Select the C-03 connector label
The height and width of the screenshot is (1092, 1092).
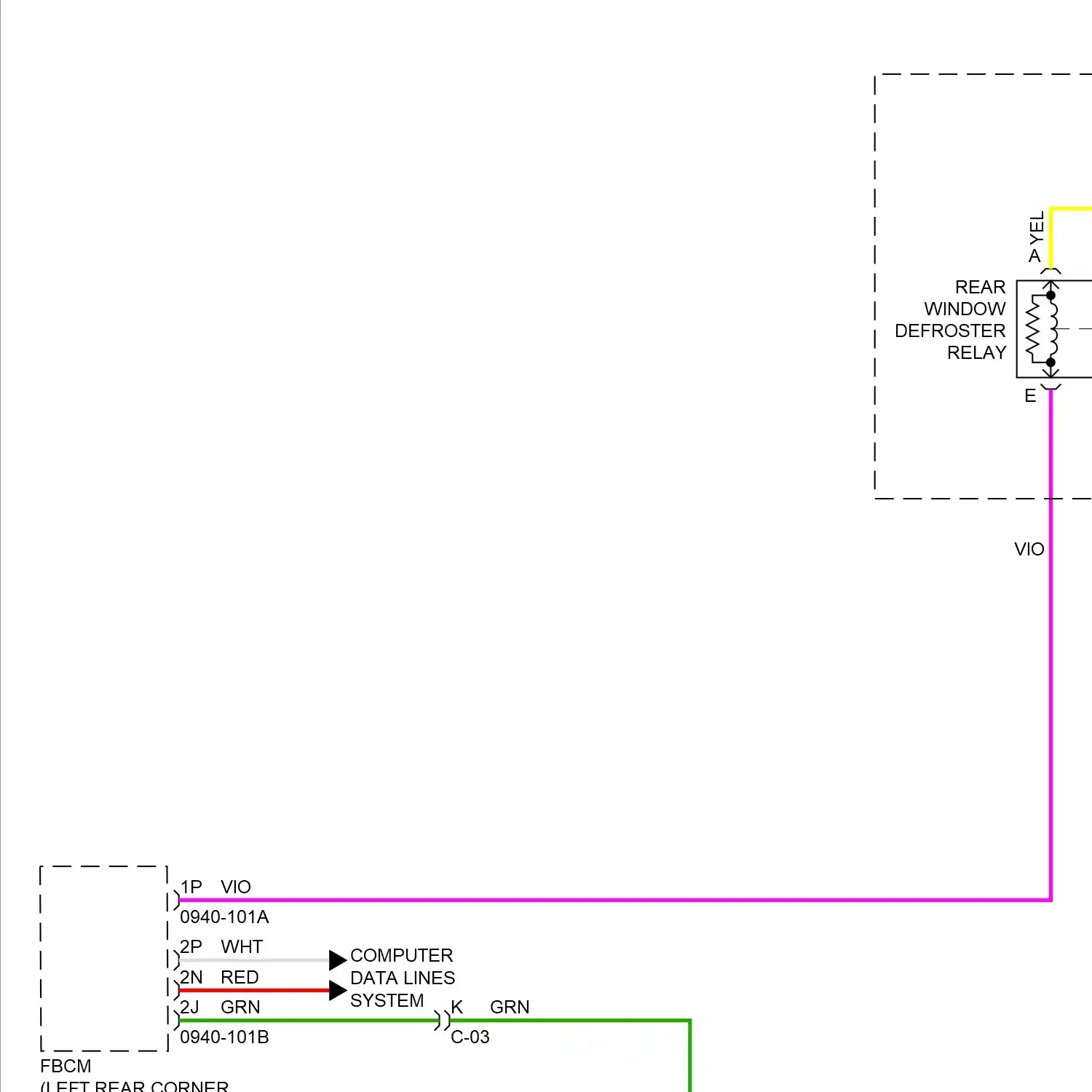pyautogui.click(x=470, y=1037)
